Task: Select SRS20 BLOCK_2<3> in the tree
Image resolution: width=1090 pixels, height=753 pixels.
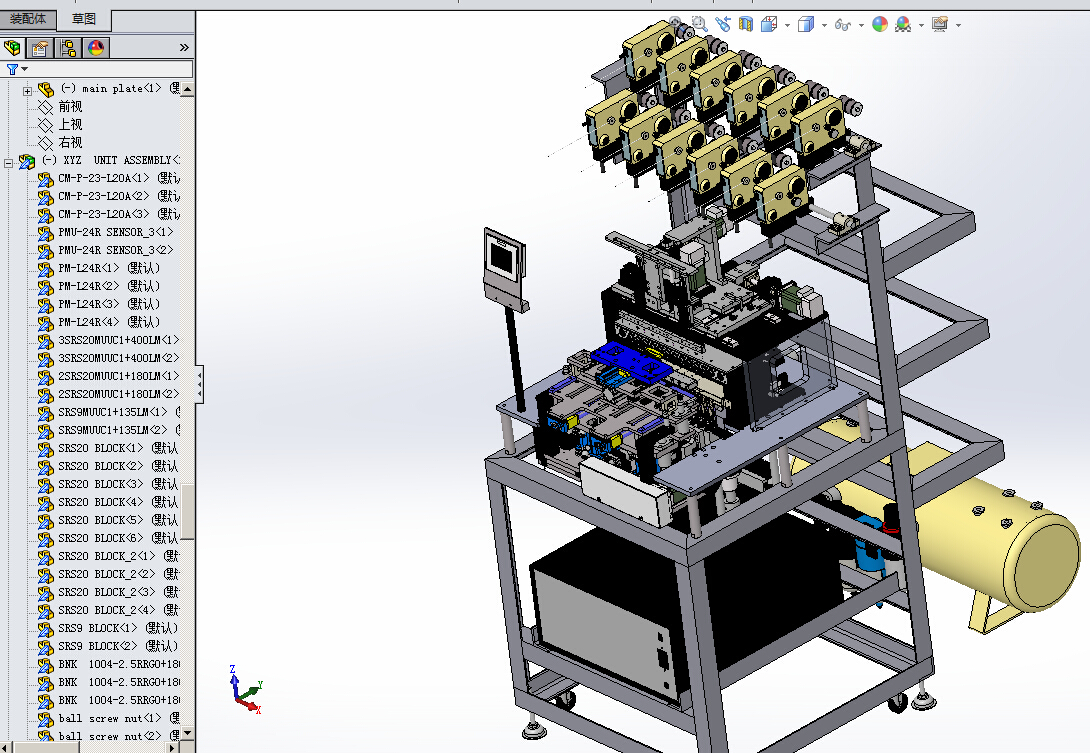Action: click(119, 592)
